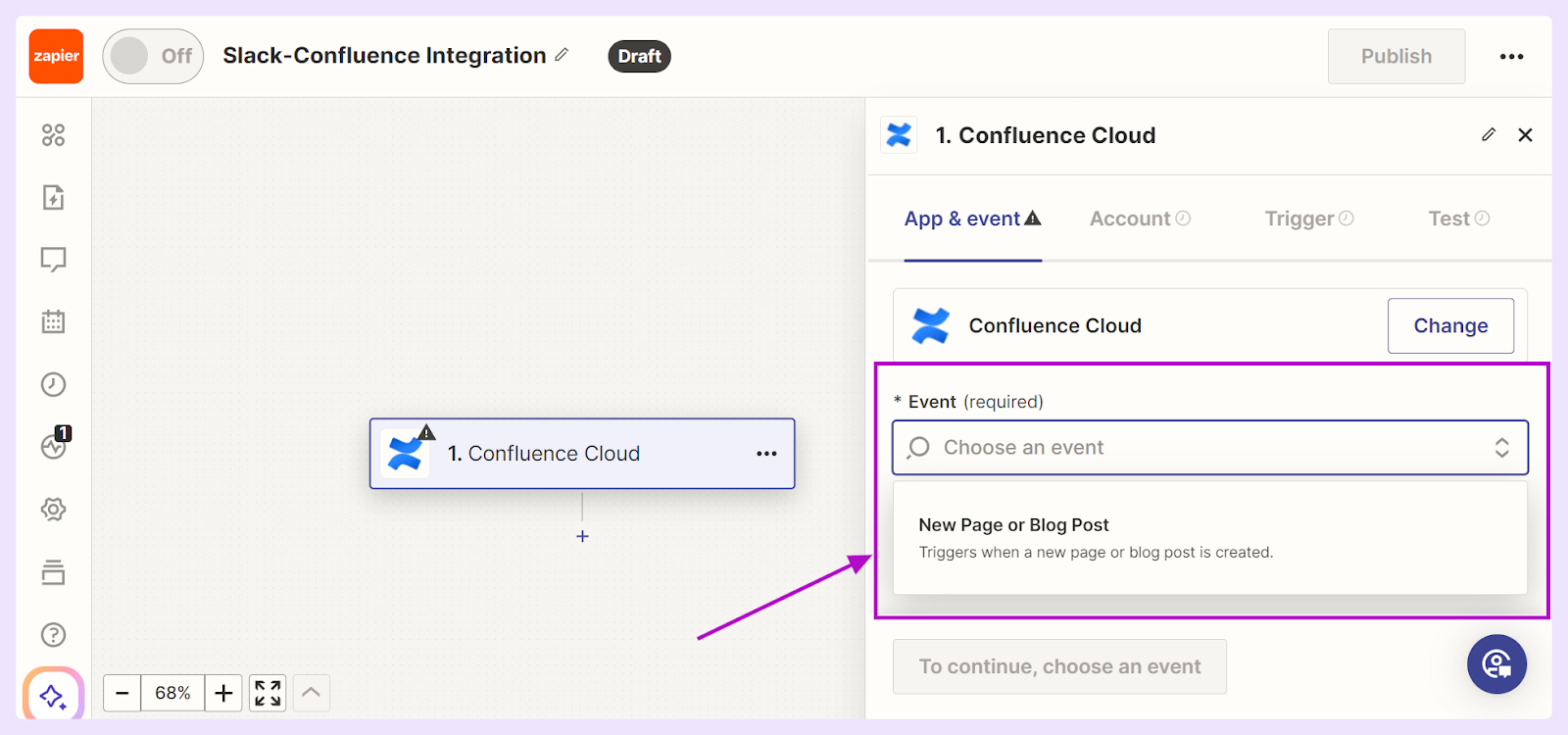The height and width of the screenshot is (735, 1568).
Task: Click the Draft status badge
Action: click(x=639, y=56)
